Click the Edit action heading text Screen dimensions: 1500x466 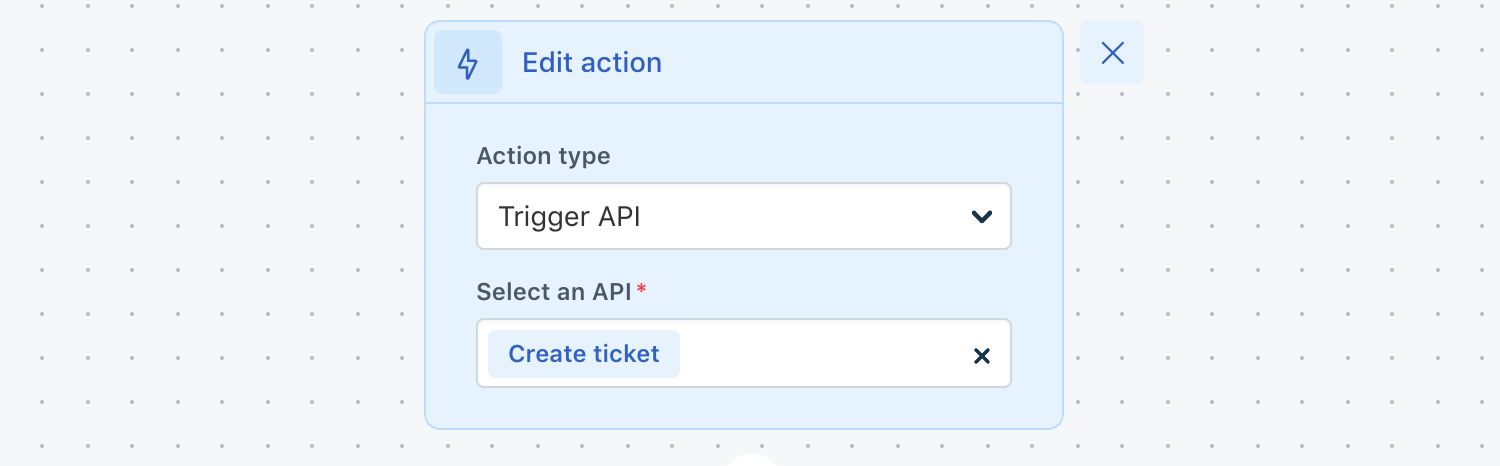pos(592,63)
